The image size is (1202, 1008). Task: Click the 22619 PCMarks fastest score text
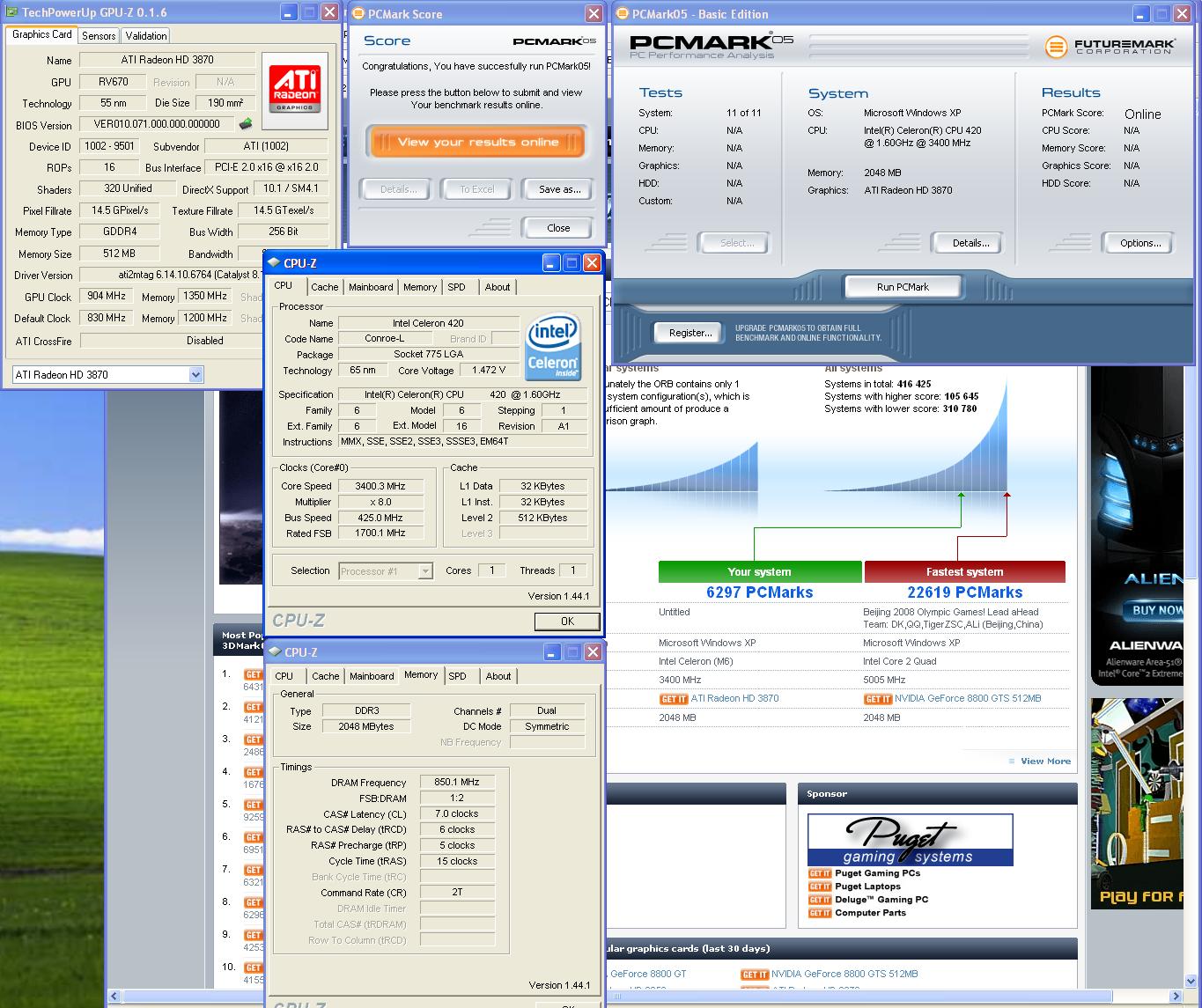[x=964, y=592]
